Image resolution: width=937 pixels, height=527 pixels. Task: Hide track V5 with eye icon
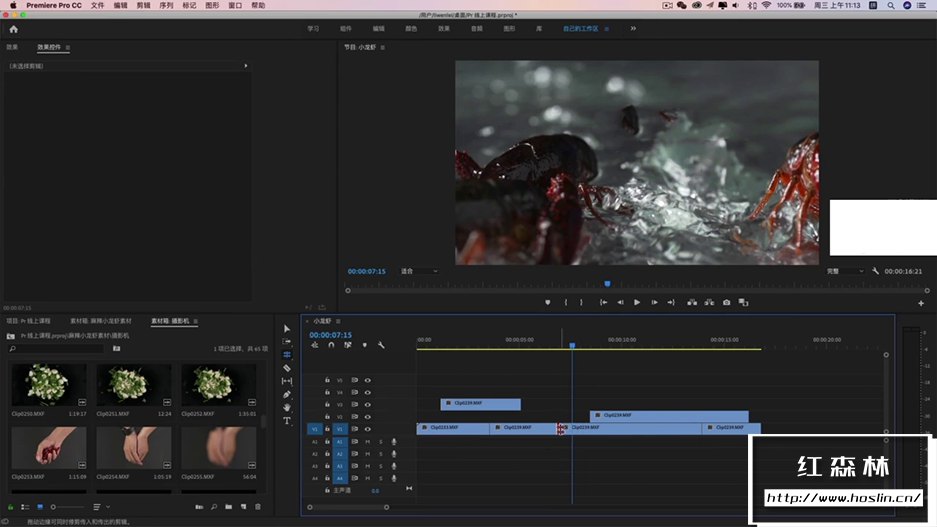coord(367,380)
